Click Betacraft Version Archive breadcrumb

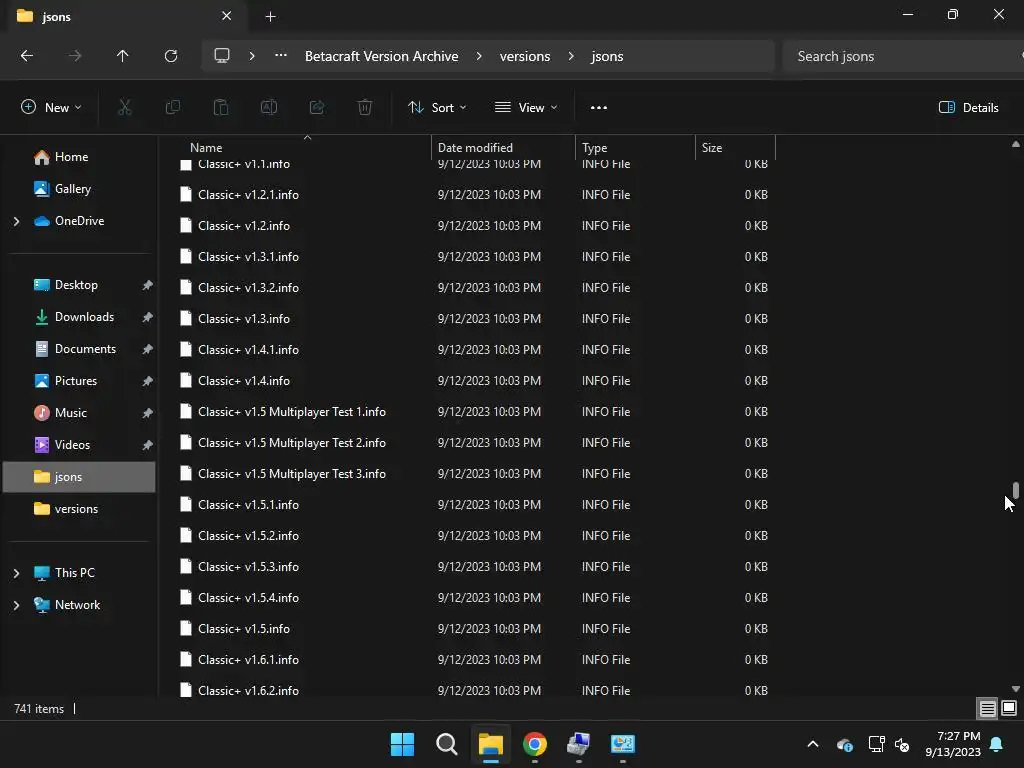tap(381, 56)
